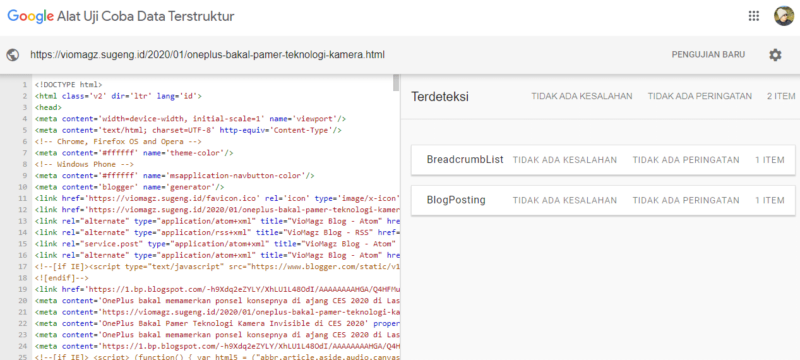This screenshot has height=360, width=800.
Task: Click the <head> tag on line 3
Action: (x=48, y=107)
